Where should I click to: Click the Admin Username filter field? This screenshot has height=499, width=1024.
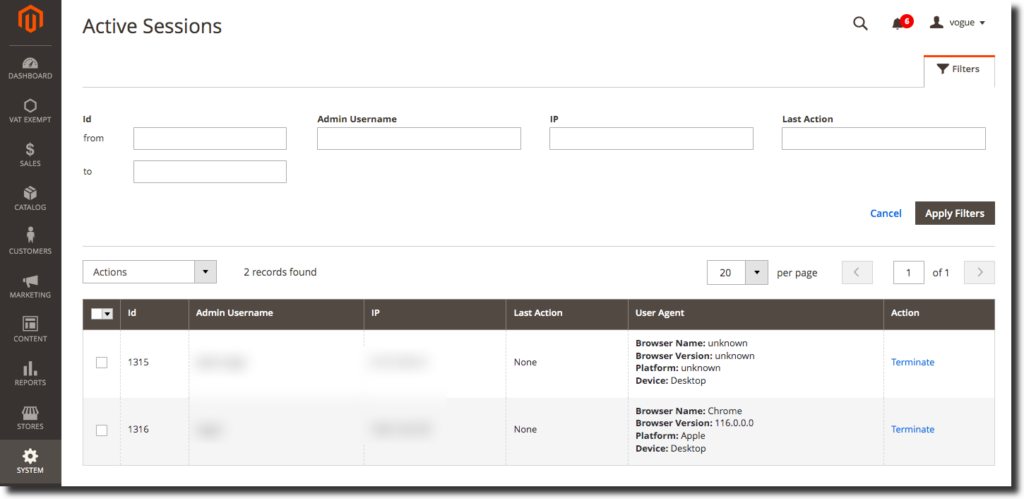tap(419, 138)
